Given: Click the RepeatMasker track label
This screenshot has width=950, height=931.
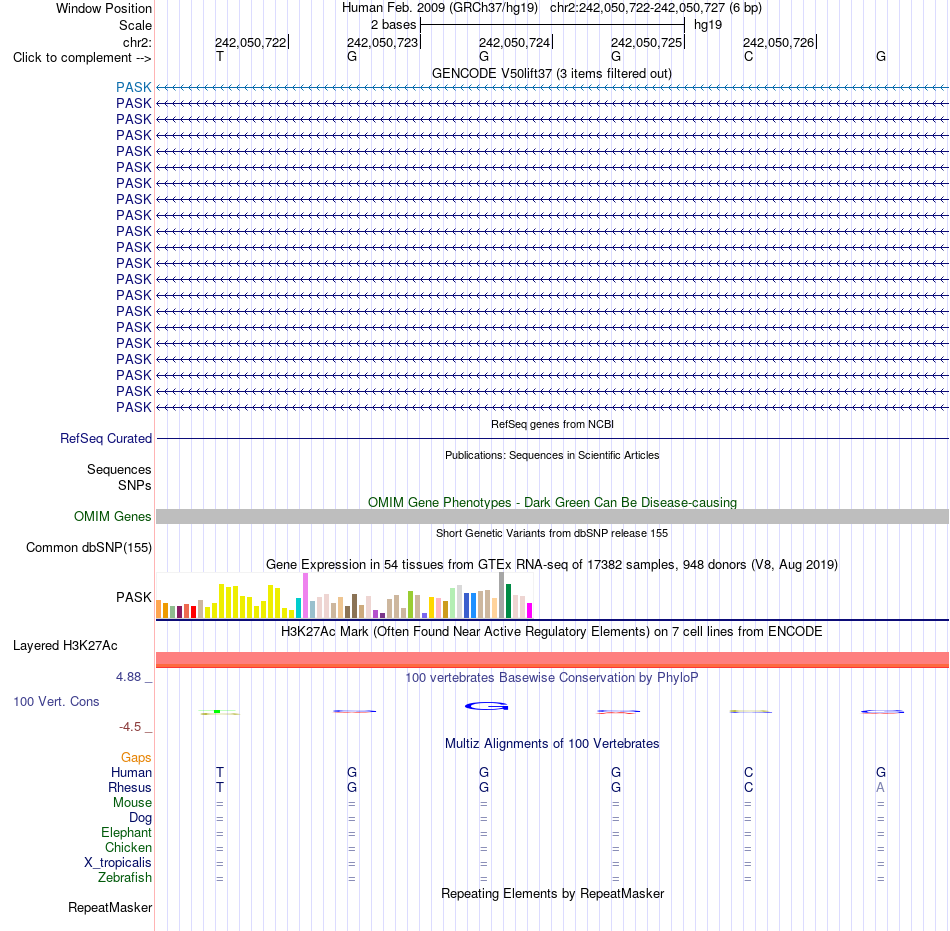Looking at the screenshot, I should click(x=110, y=907).
